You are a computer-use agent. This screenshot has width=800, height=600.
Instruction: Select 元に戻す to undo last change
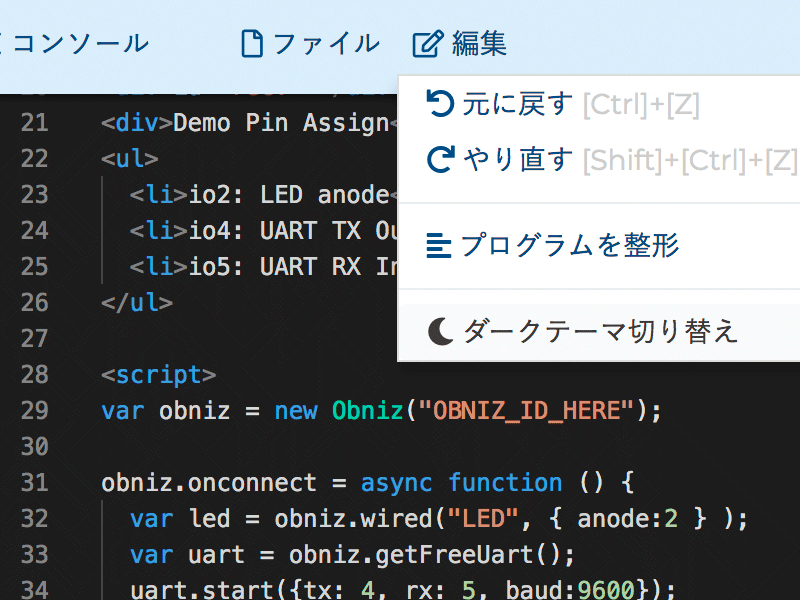(x=515, y=103)
